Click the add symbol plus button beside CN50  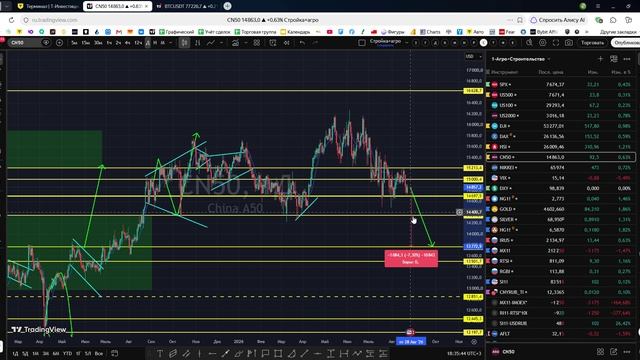(x=59, y=43)
